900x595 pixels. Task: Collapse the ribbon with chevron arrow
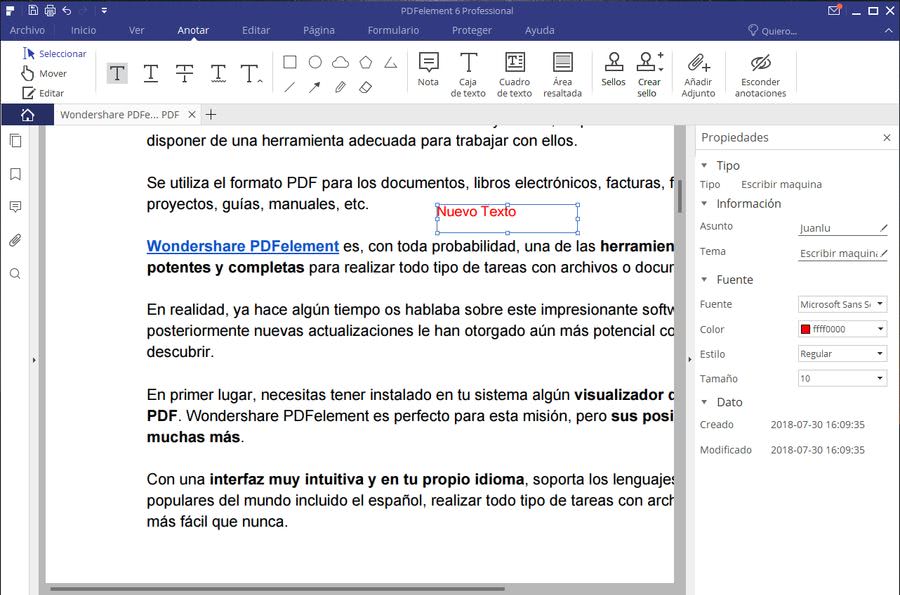(x=889, y=31)
